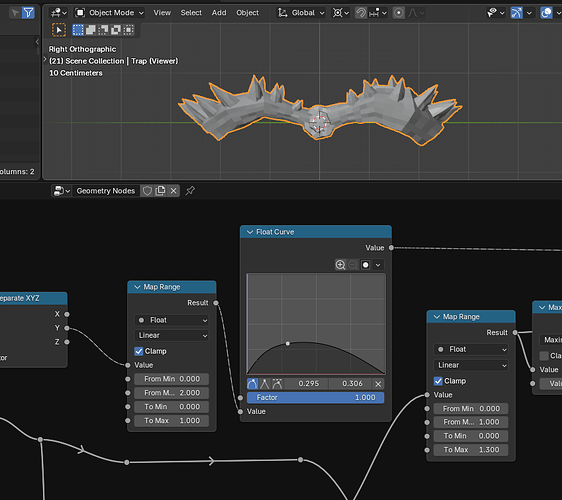
Task: Choose Invert selection mode icon
Action: pos(116,30)
